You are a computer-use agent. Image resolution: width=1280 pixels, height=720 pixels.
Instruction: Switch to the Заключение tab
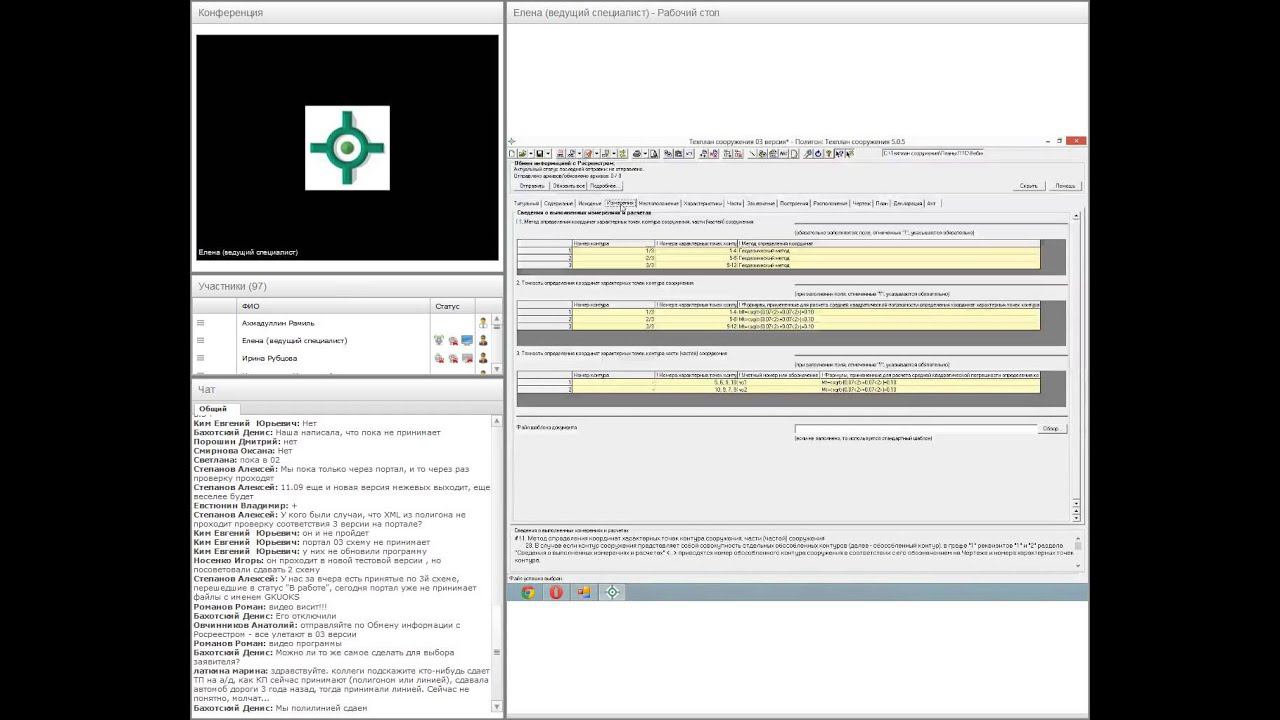pos(761,203)
